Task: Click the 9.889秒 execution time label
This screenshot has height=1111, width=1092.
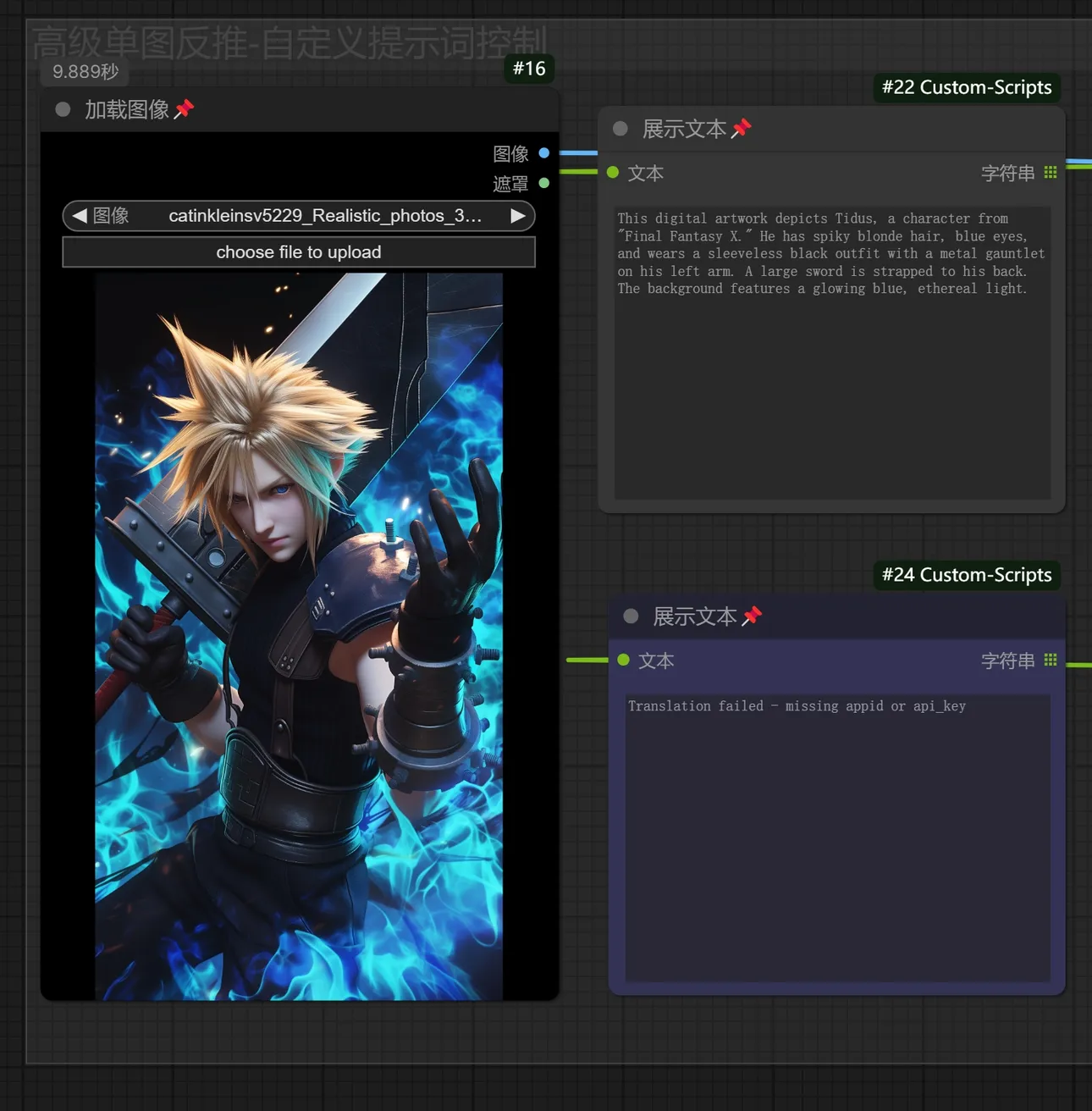Action: [x=85, y=72]
